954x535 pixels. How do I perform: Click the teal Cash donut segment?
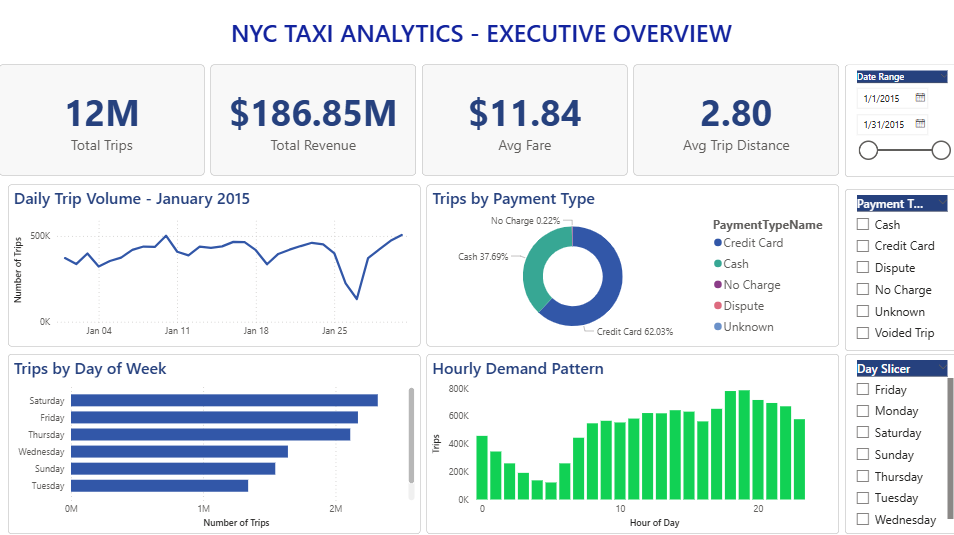[535, 268]
